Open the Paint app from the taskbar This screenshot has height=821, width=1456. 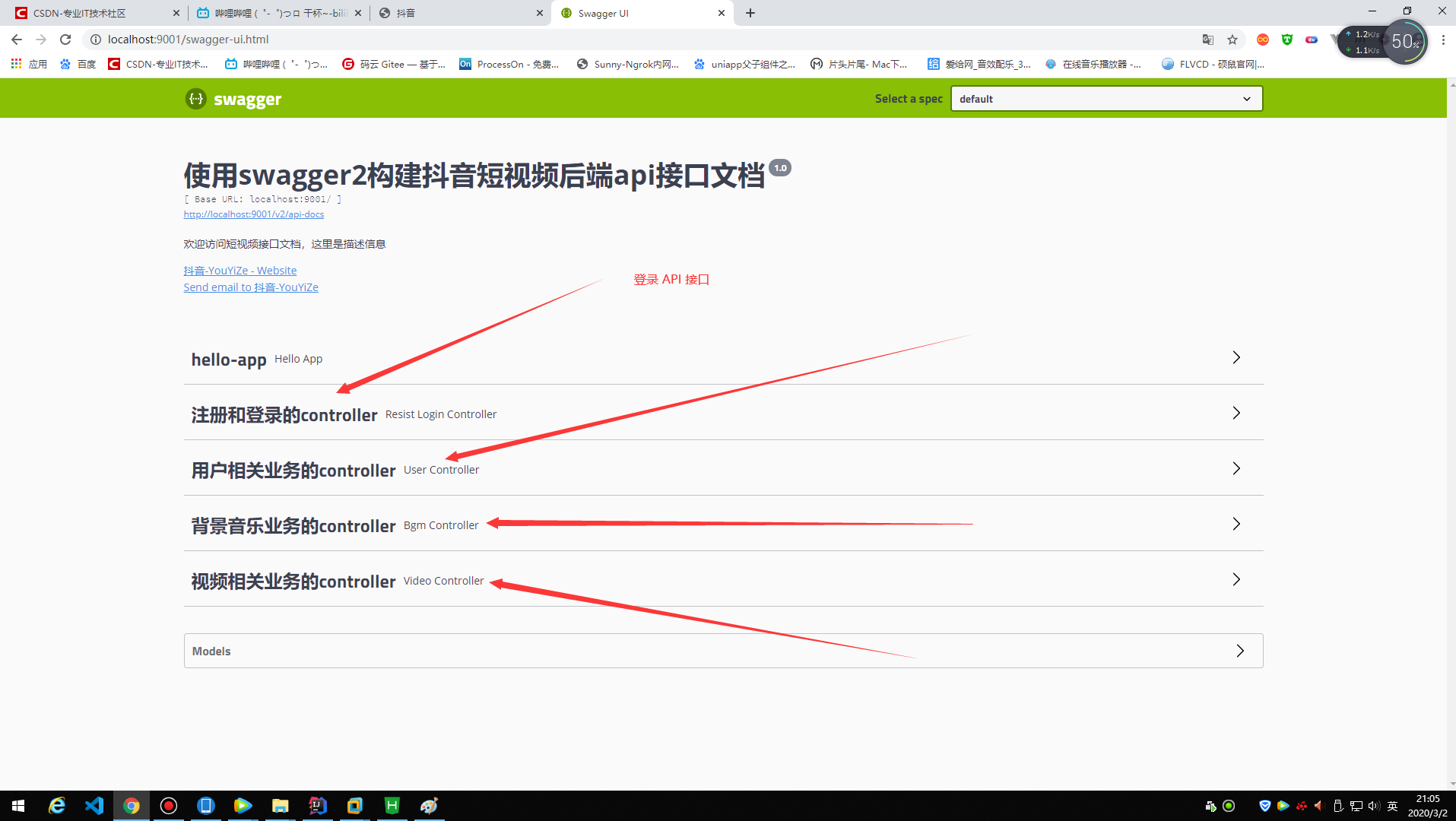point(430,806)
